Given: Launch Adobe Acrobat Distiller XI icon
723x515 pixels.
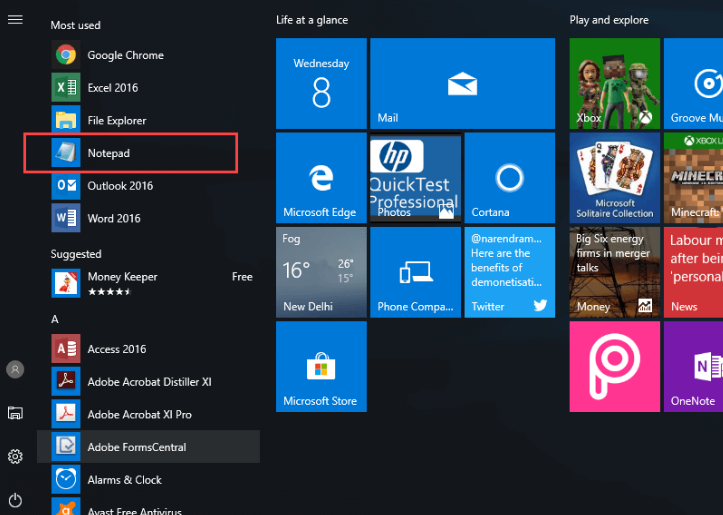Looking at the screenshot, I should [66, 382].
